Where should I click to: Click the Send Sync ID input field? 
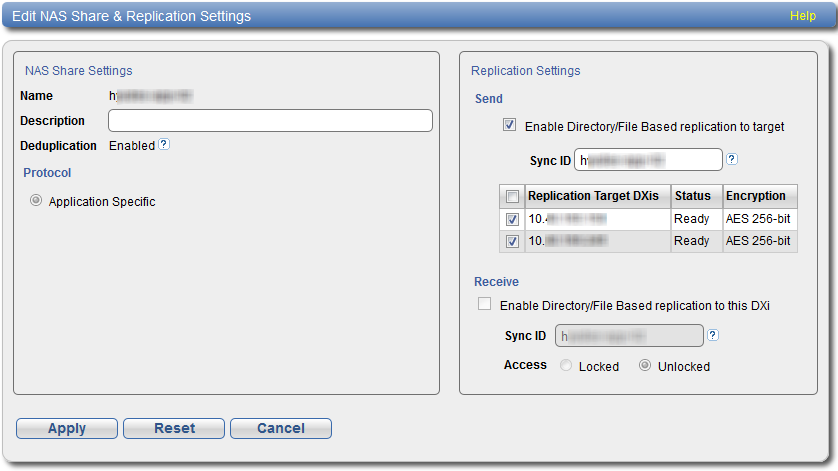coord(648,160)
